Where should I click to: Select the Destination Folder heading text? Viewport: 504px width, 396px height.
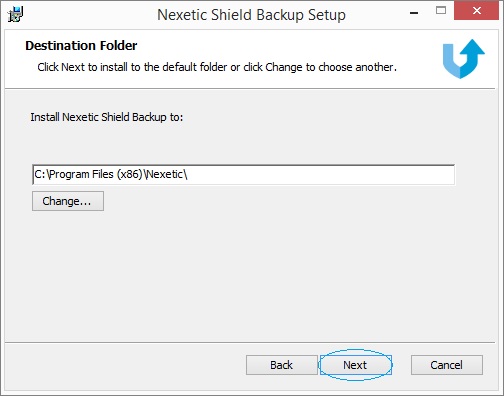81,46
